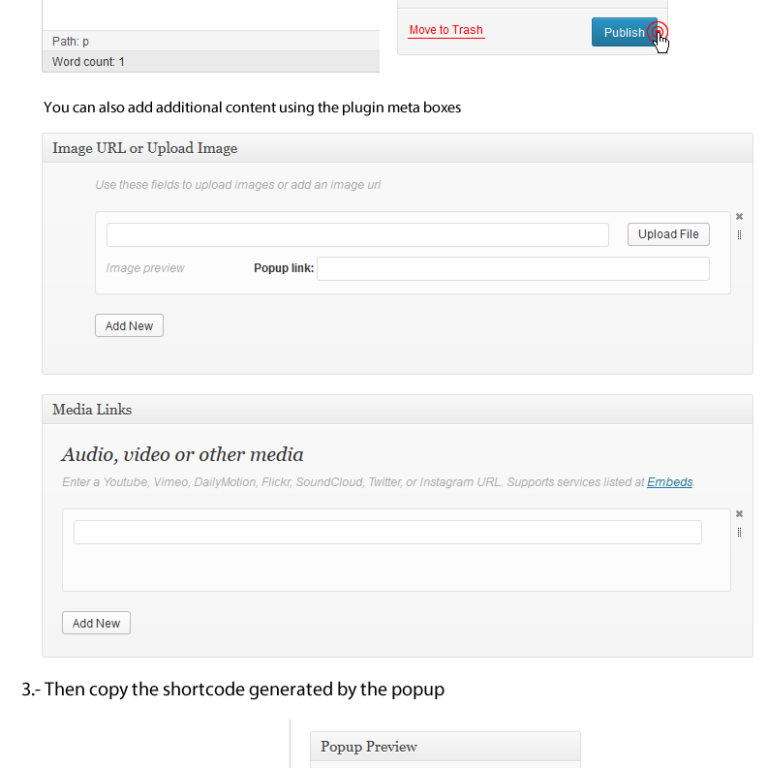
Task: Focus the media URL input field
Action: [x=387, y=532]
